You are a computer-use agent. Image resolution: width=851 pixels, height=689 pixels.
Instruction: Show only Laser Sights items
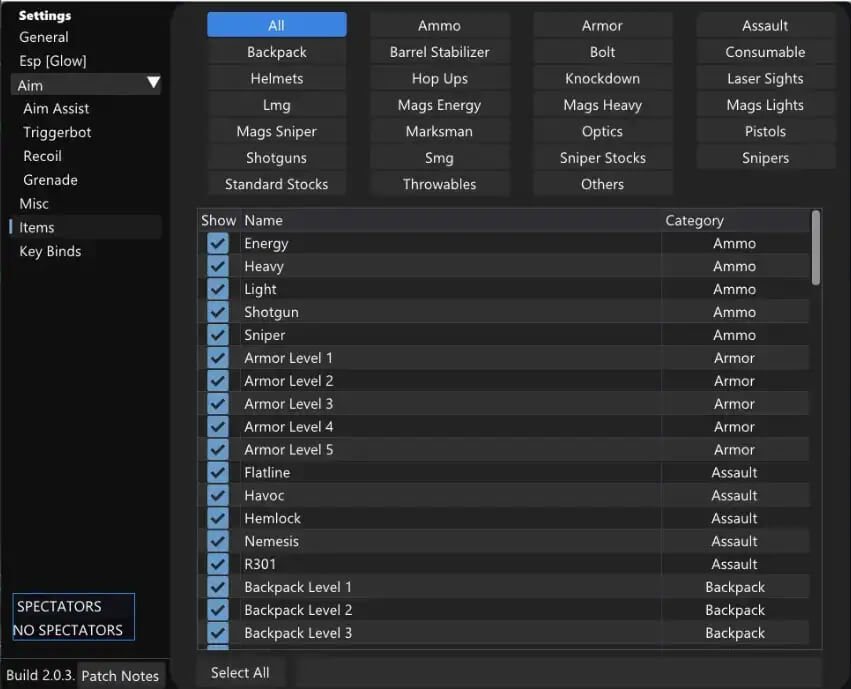tap(765, 79)
